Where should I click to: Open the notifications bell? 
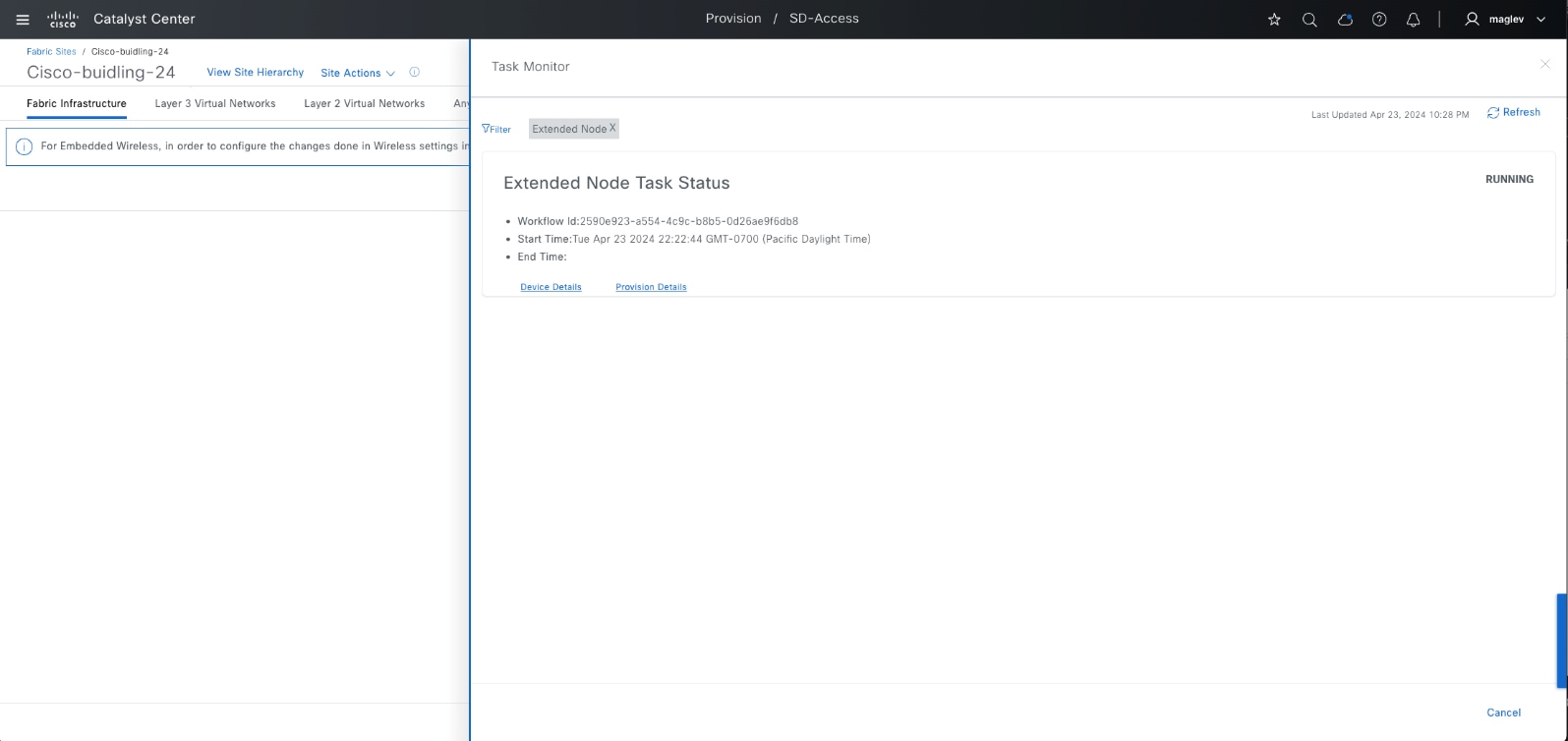[x=1414, y=20]
